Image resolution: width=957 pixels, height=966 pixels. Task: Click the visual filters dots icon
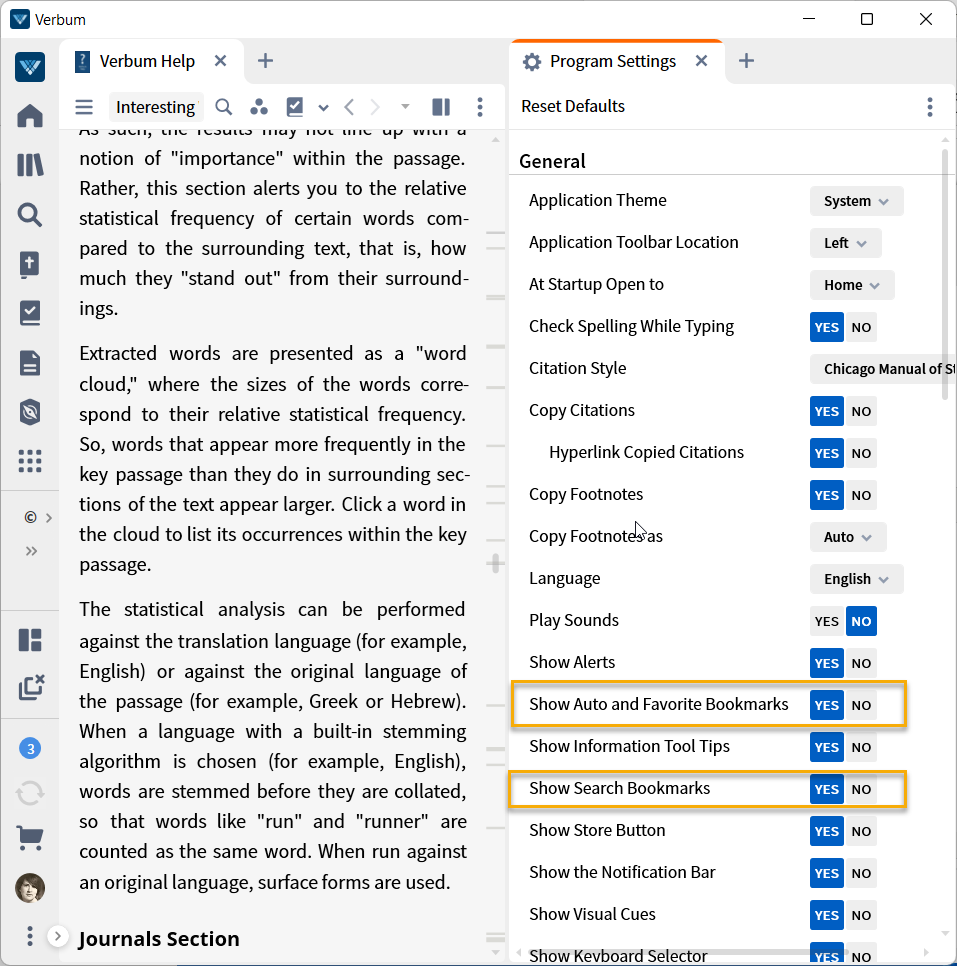click(259, 107)
